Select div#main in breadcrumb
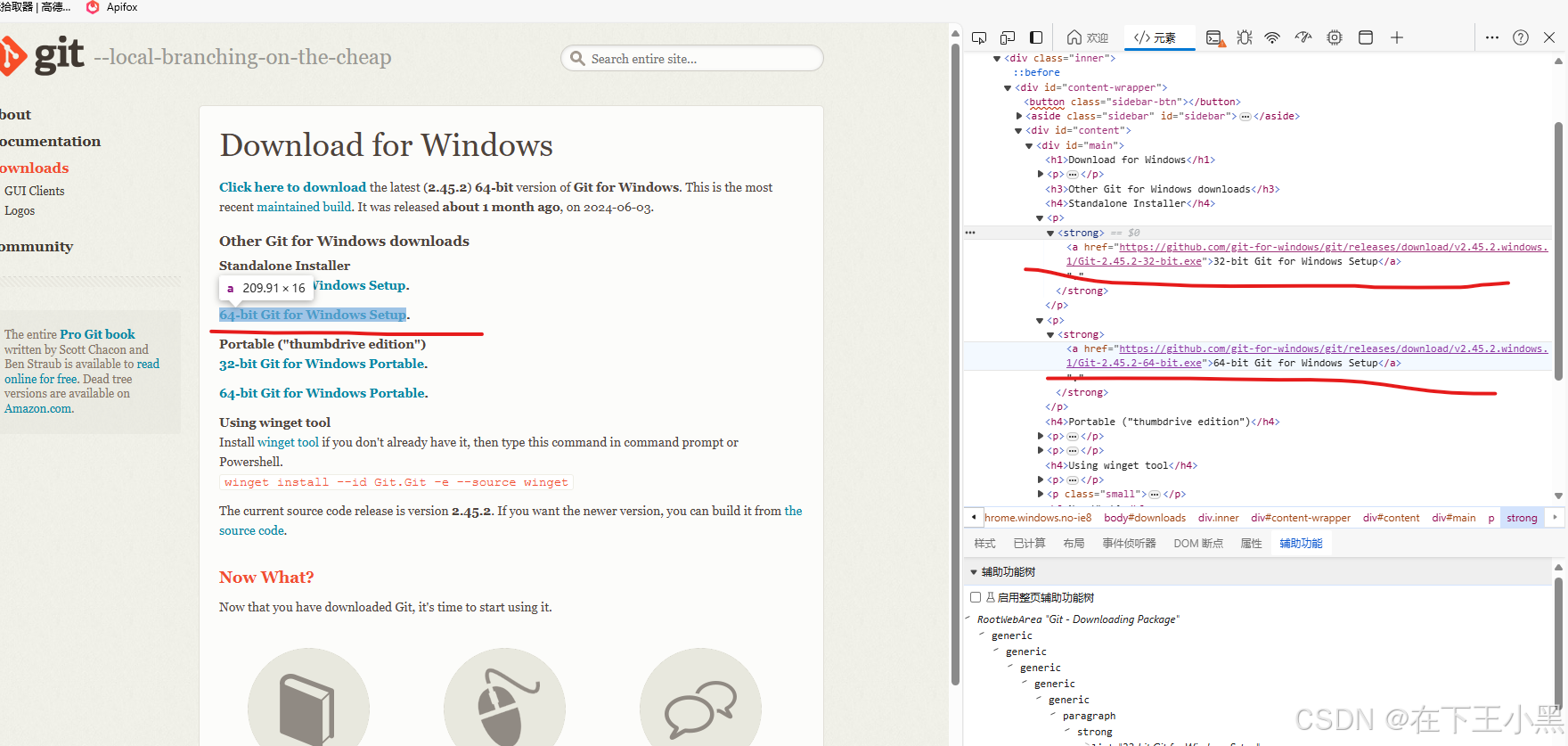Image resolution: width=1568 pixels, height=746 pixels. click(1454, 517)
